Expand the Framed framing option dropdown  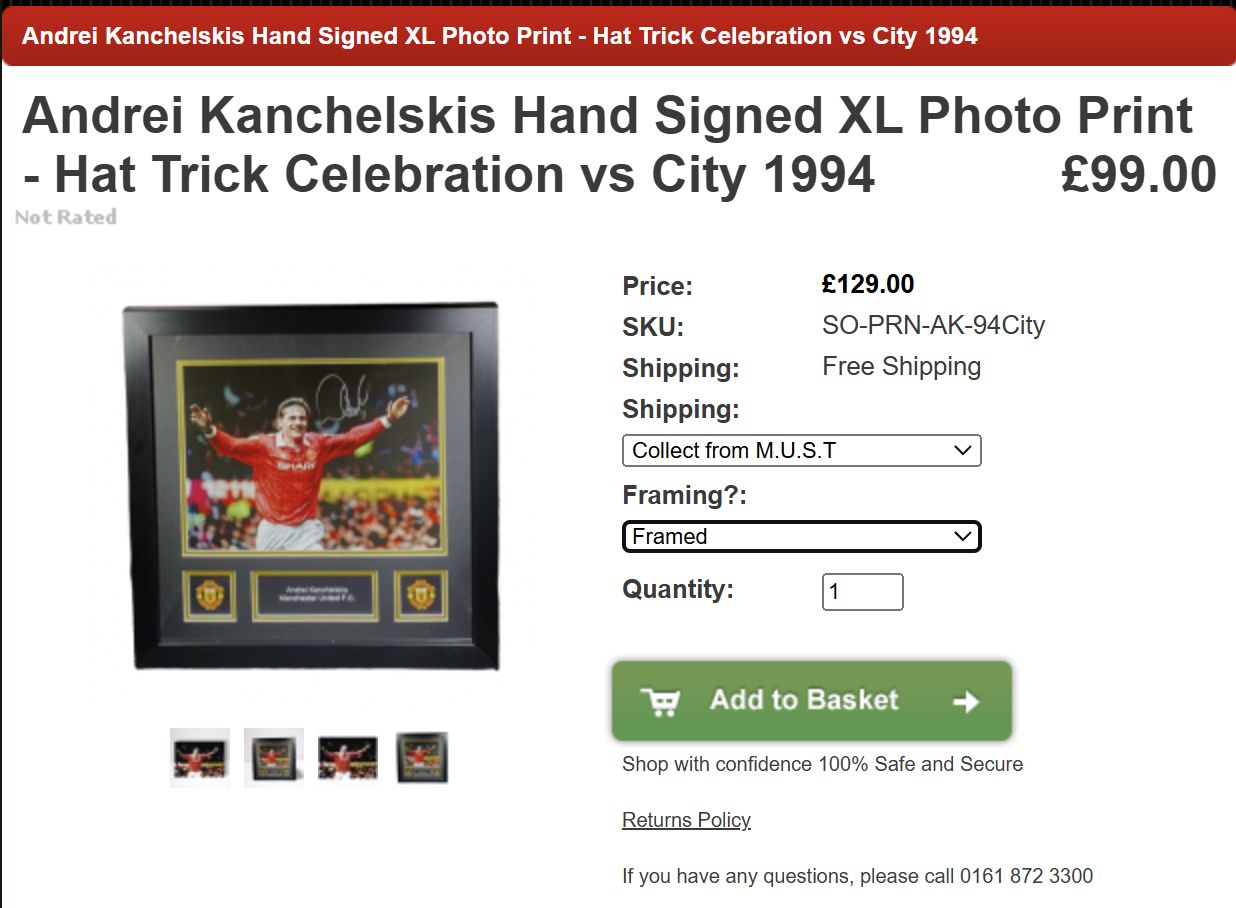801,537
